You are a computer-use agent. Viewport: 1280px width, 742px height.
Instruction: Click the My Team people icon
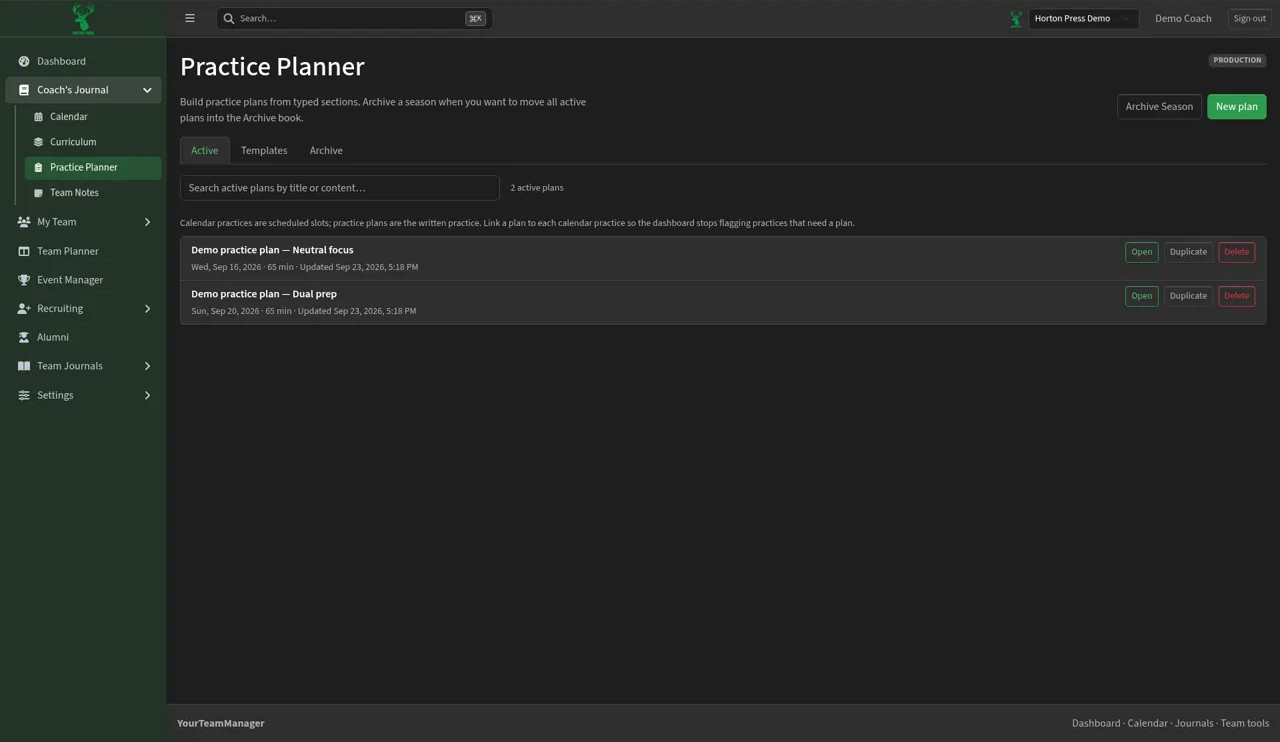coord(24,222)
